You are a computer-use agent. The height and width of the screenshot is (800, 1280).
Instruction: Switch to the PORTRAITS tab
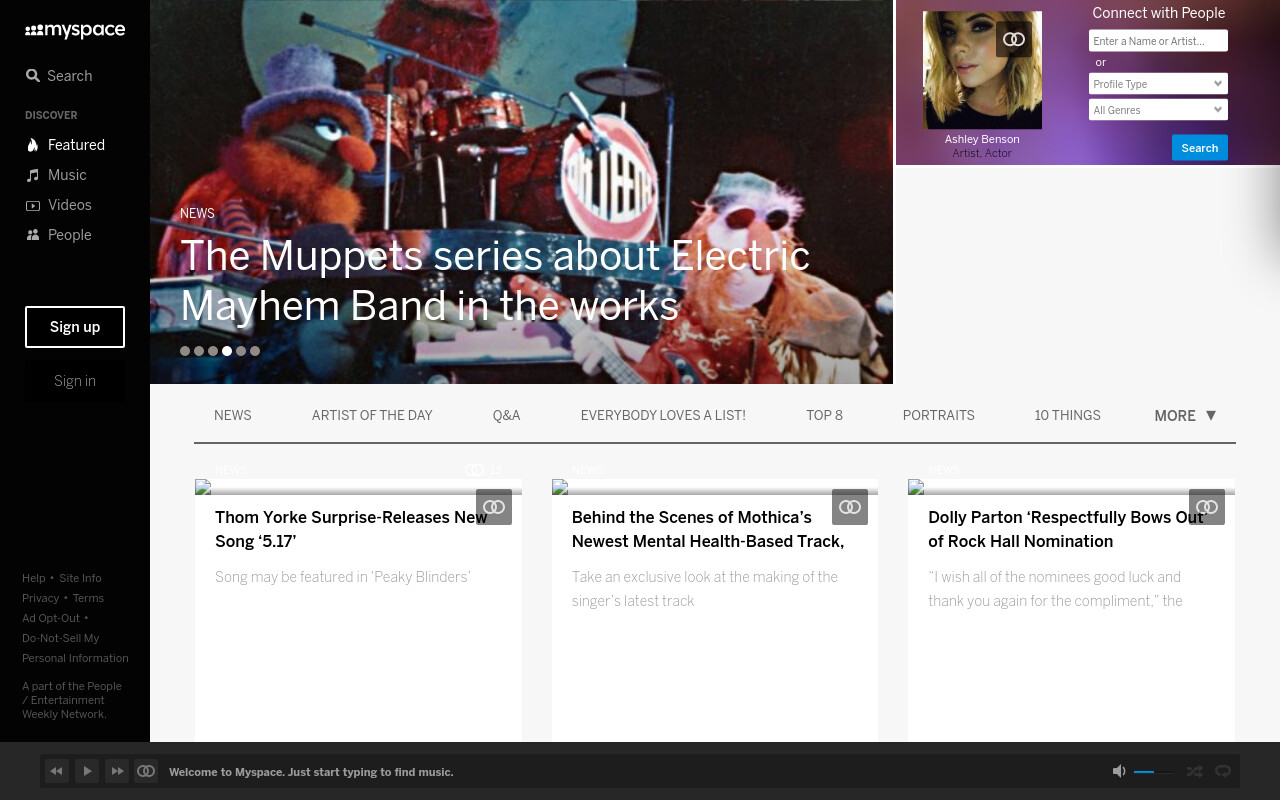939,415
